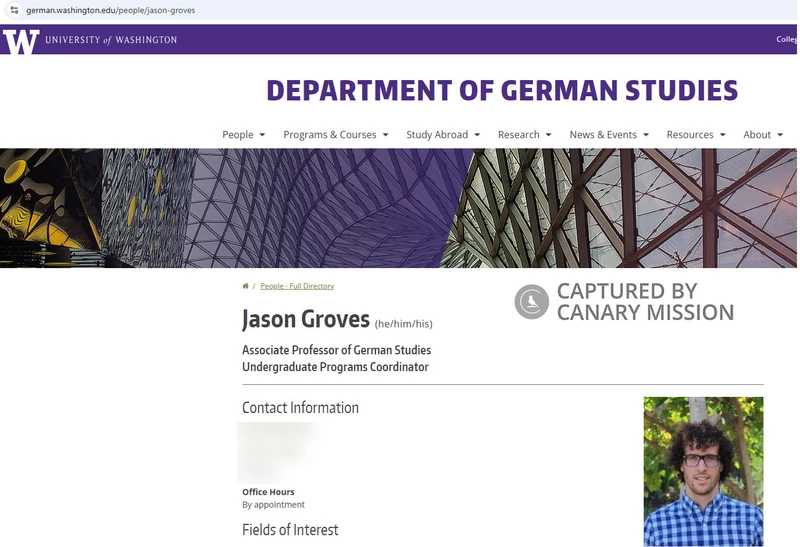800x547 pixels.
Task: Click the Captured by Canary Mission text
Action: click(x=645, y=302)
